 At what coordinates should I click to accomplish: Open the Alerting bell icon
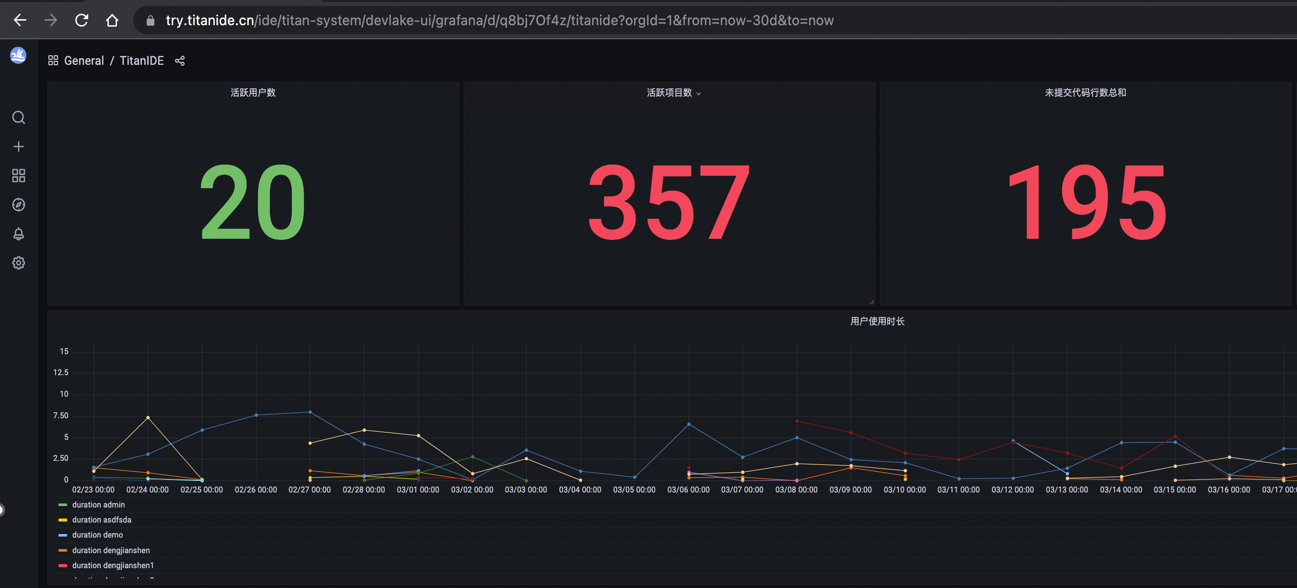pos(18,234)
